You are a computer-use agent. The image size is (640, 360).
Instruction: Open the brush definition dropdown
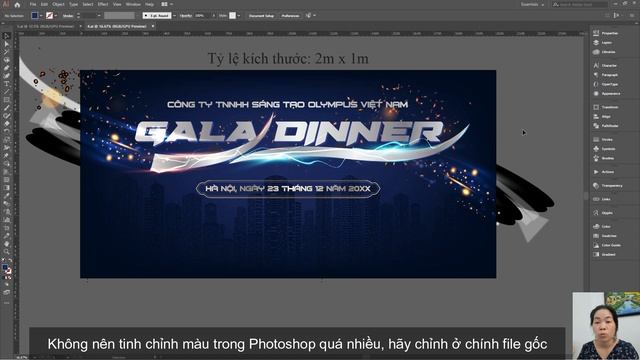coord(175,16)
